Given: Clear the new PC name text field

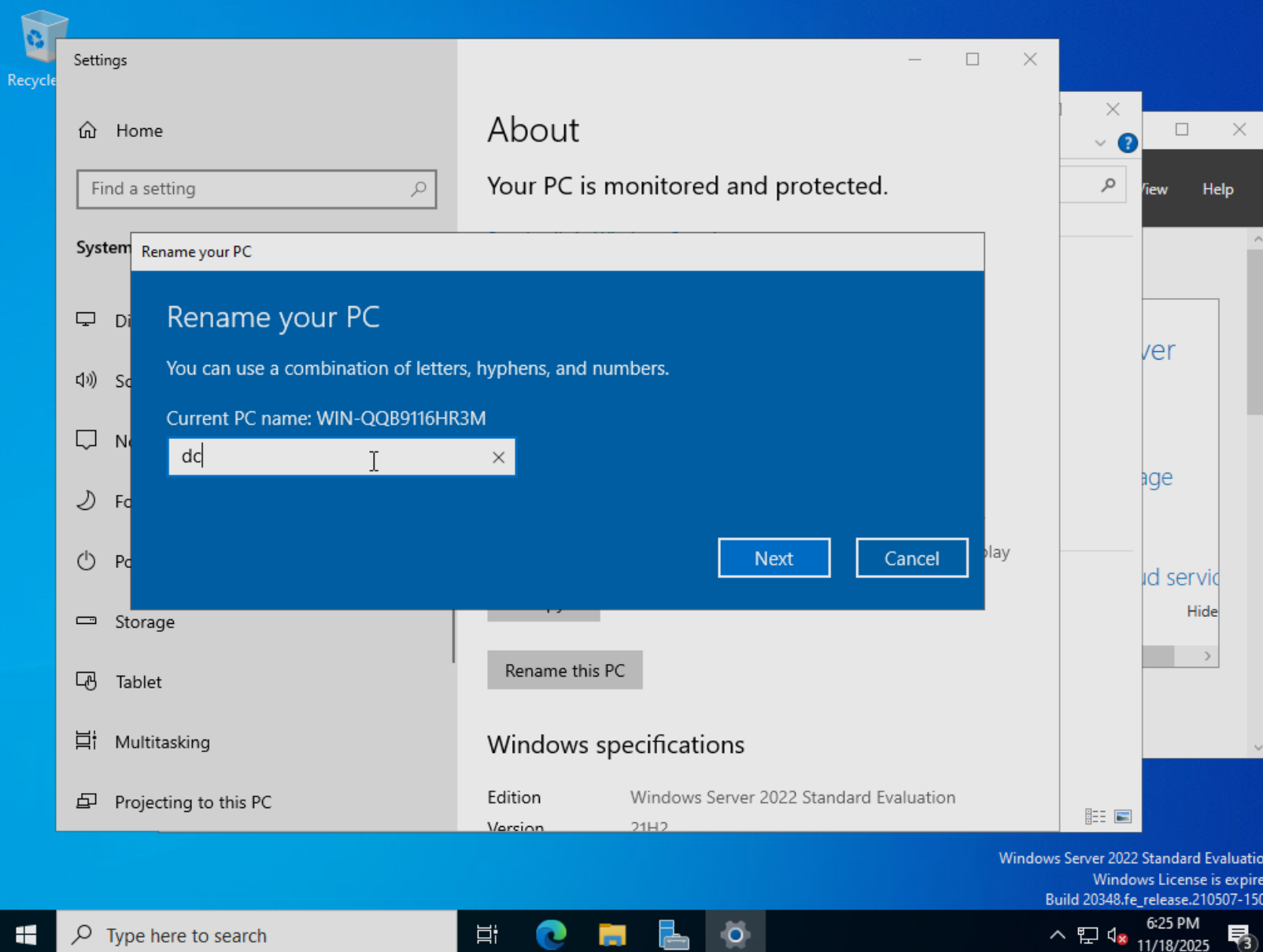Looking at the screenshot, I should 498,457.
